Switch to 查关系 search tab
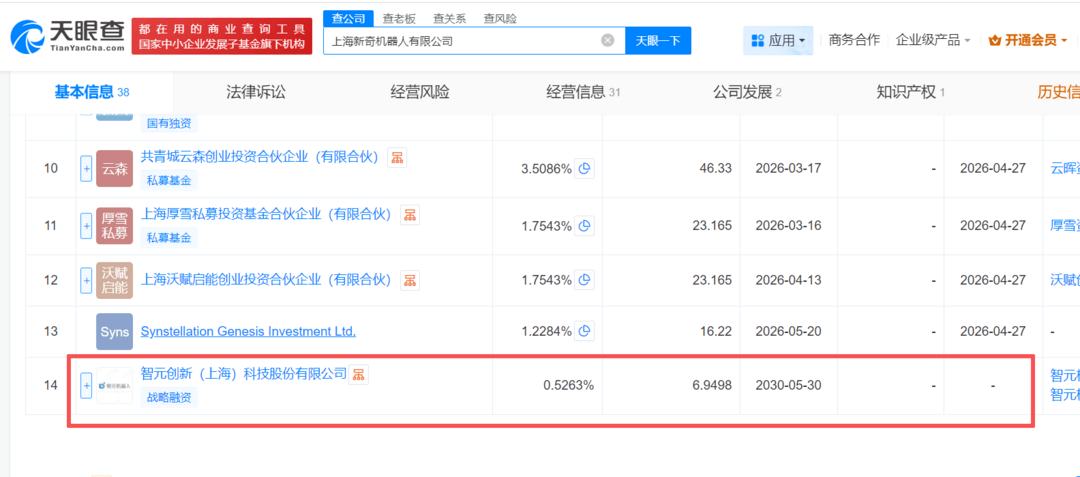 [x=450, y=19]
